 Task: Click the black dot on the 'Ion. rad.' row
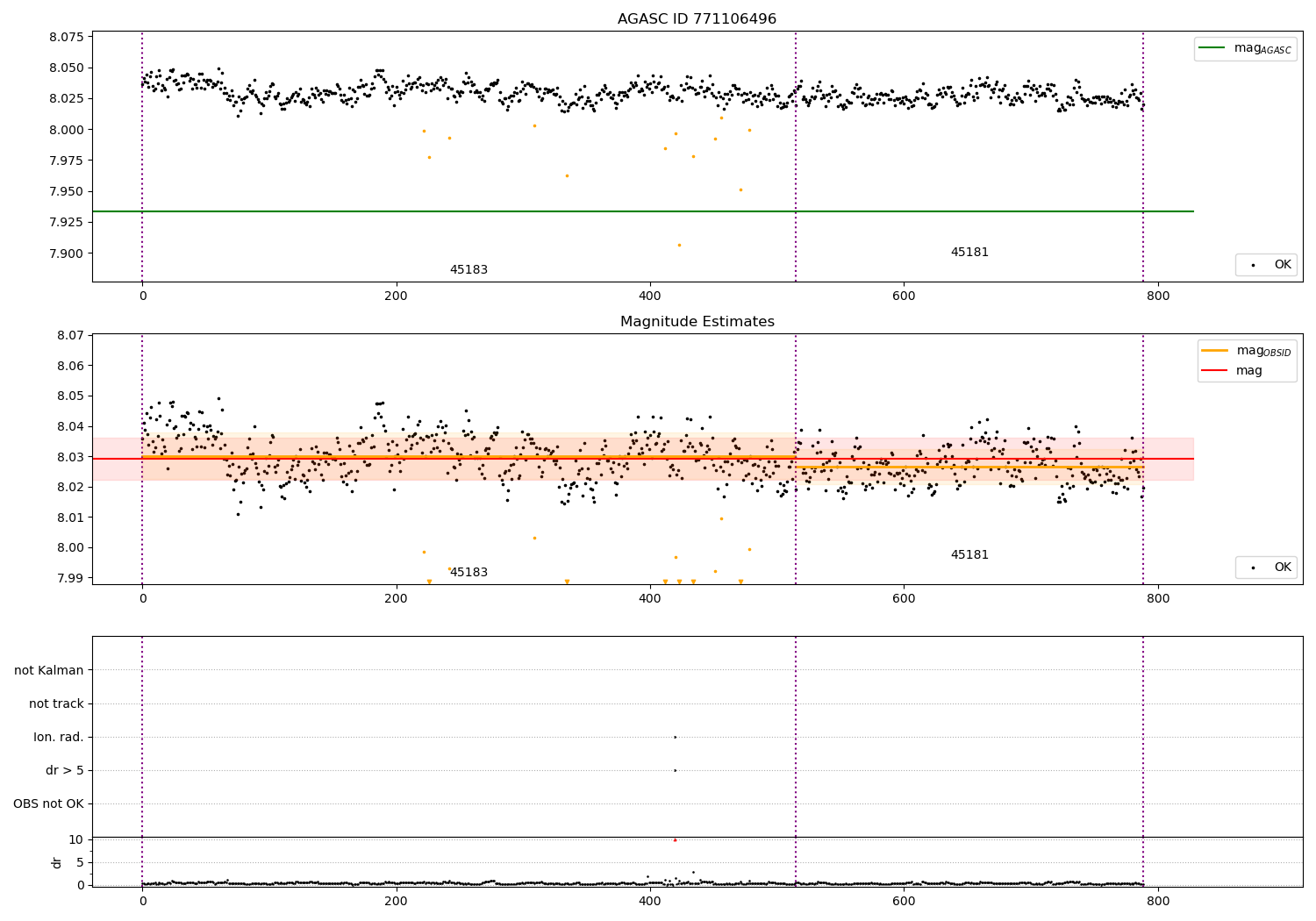click(675, 737)
